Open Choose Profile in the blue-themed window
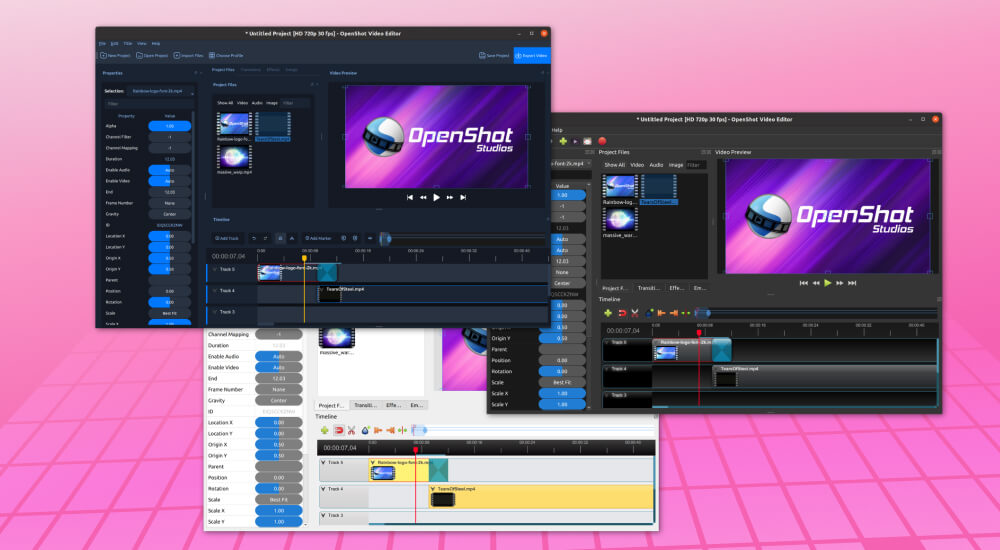This screenshot has height=550, width=1000. point(226,56)
